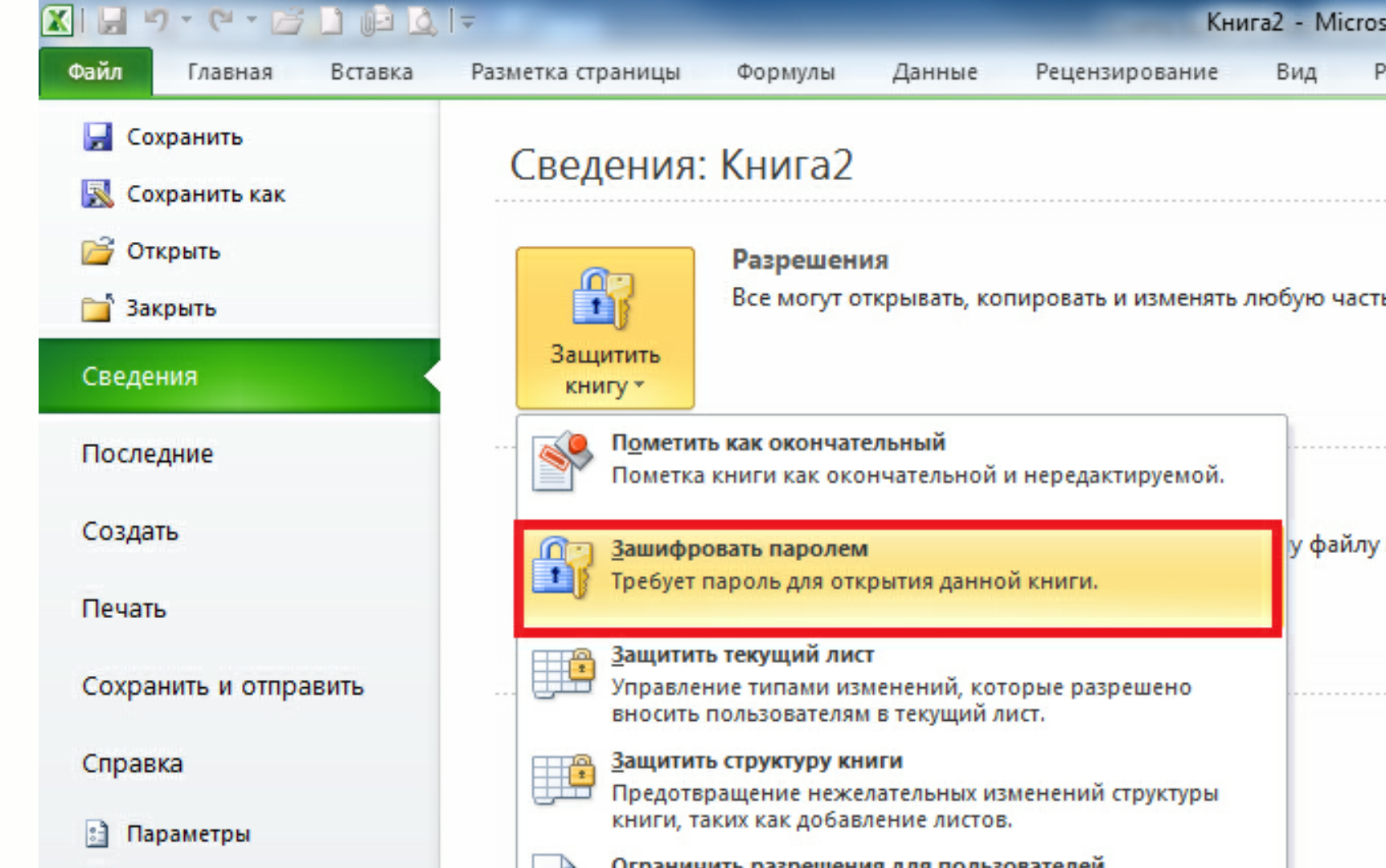Click the Книга2 - Microsoft window title
Image resolution: width=1386 pixels, height=868 pixels.
(x=1296, y=22)
